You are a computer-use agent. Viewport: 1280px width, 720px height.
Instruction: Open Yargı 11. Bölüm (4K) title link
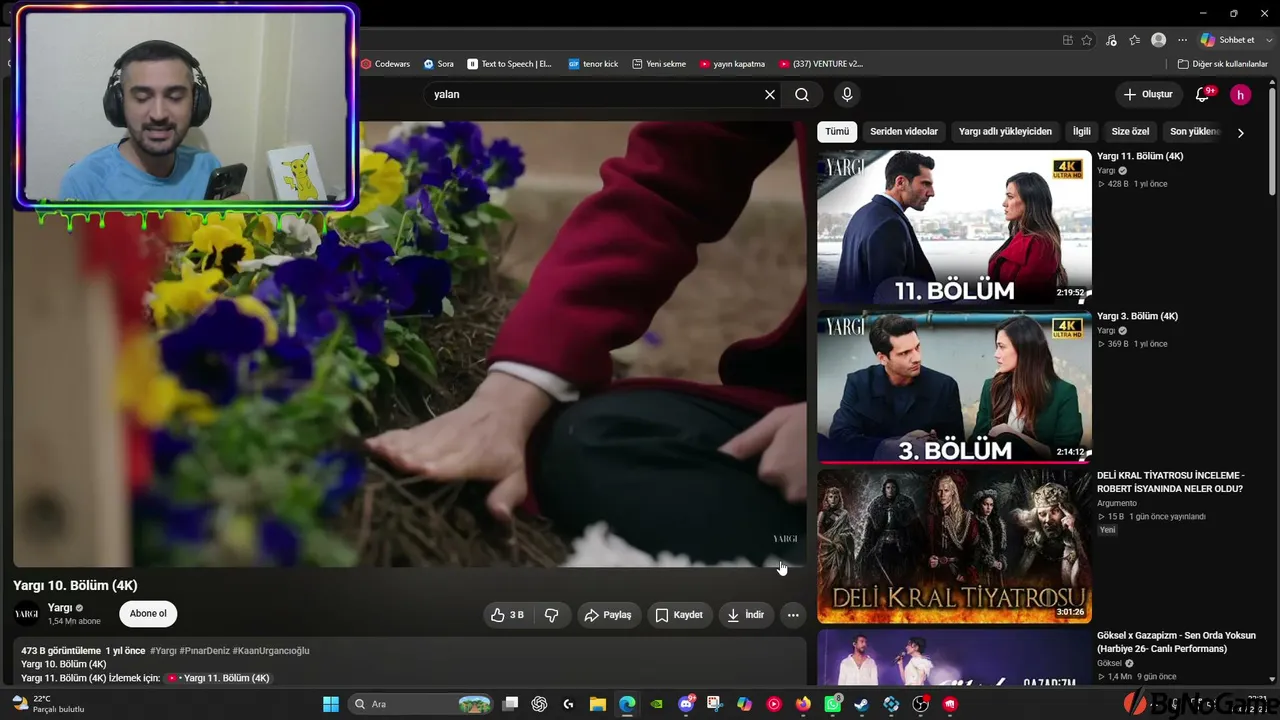[x=1140, y=157]
